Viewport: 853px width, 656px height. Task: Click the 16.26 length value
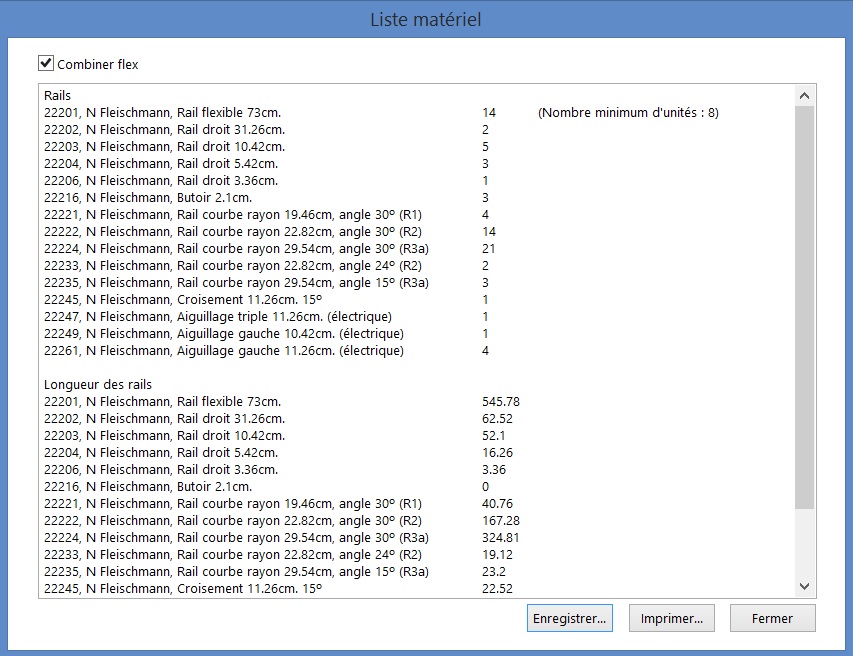pyautogui.click(x=497, y=453)
